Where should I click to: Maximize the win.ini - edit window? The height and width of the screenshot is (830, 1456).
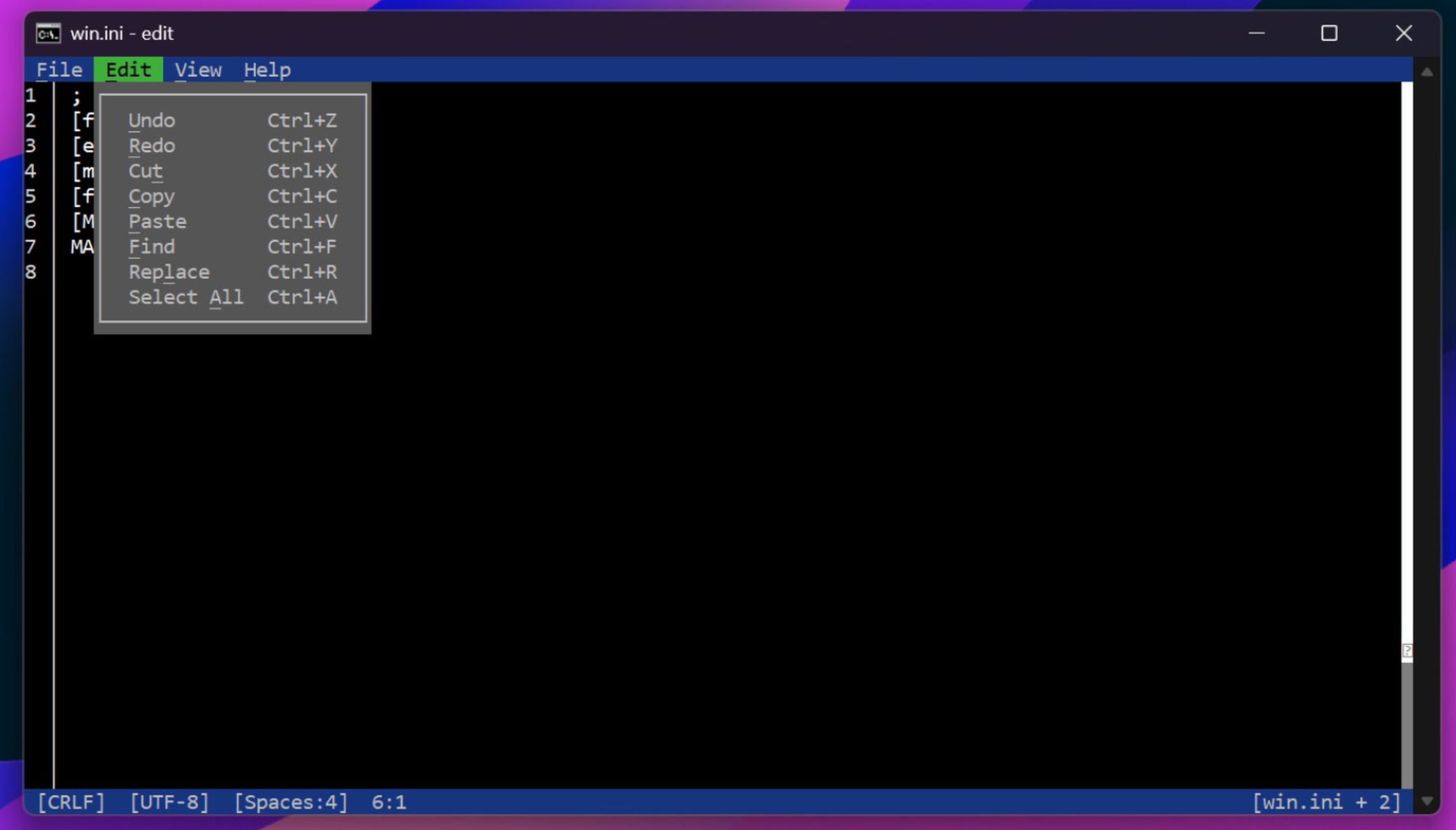tap(1329, 33)
